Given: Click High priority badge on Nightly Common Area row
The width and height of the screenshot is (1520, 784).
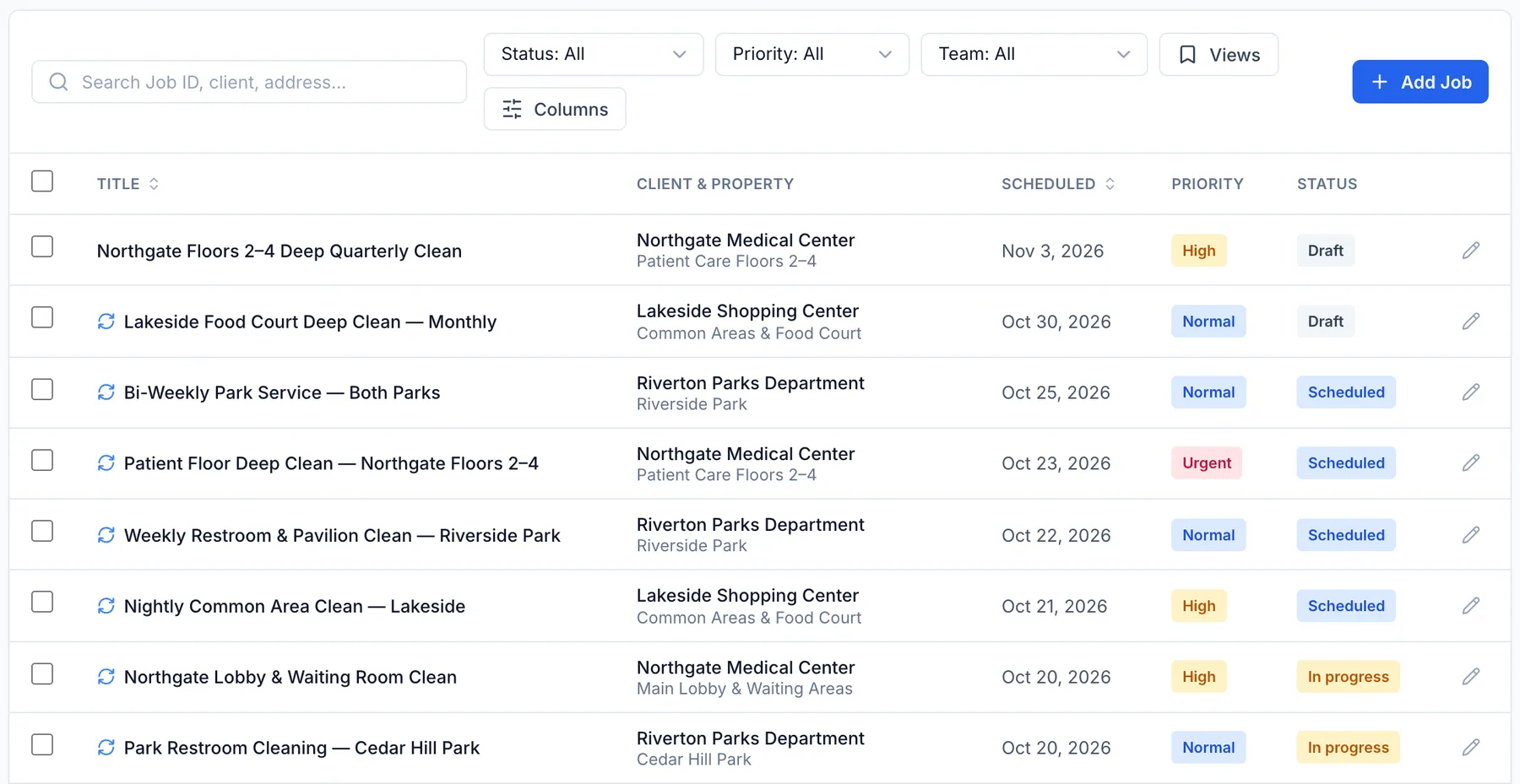Looking at the screenshot, I should 1199,606.
